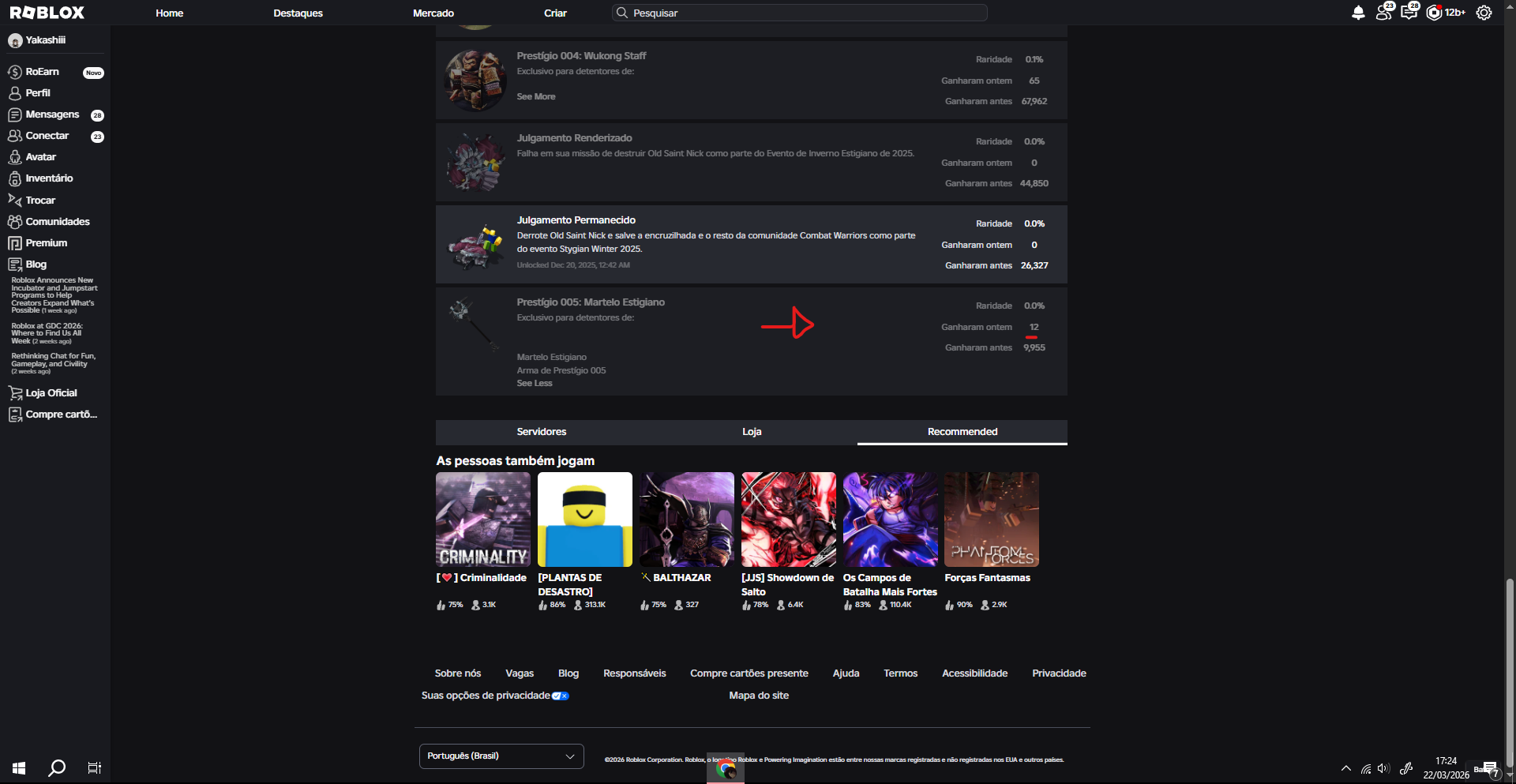The image size is (1516, 784).
Task: Open the JJS Showdown de Salto thumbnail
Action: (x=789, y=520)
